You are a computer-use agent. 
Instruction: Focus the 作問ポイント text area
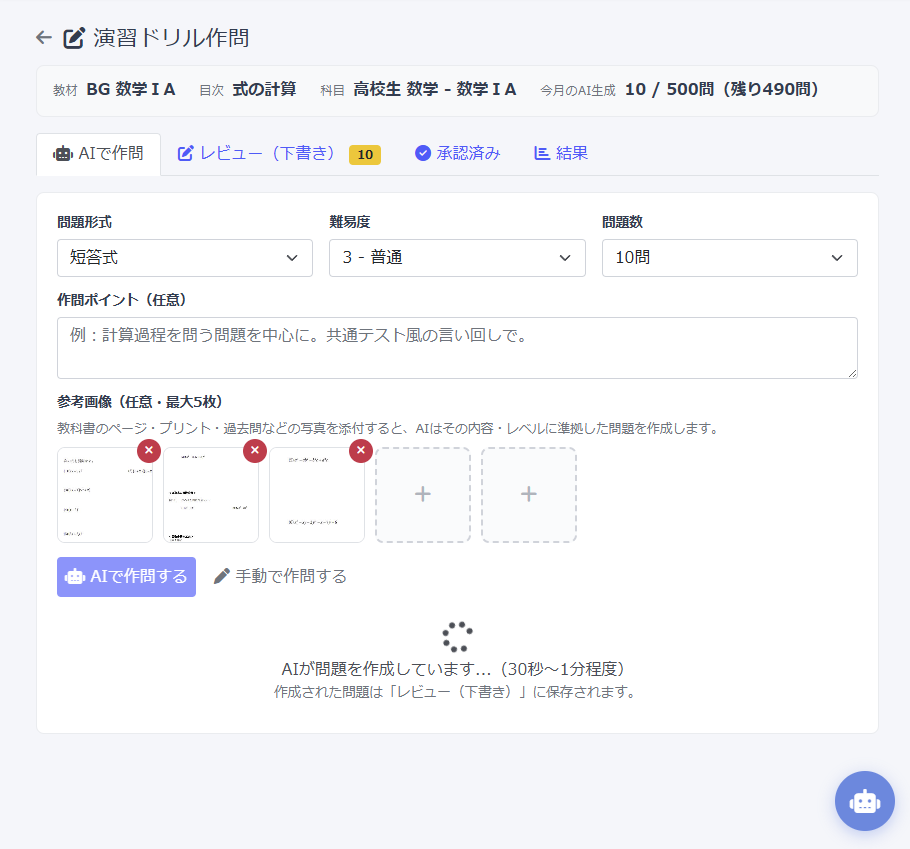(457, 348)
